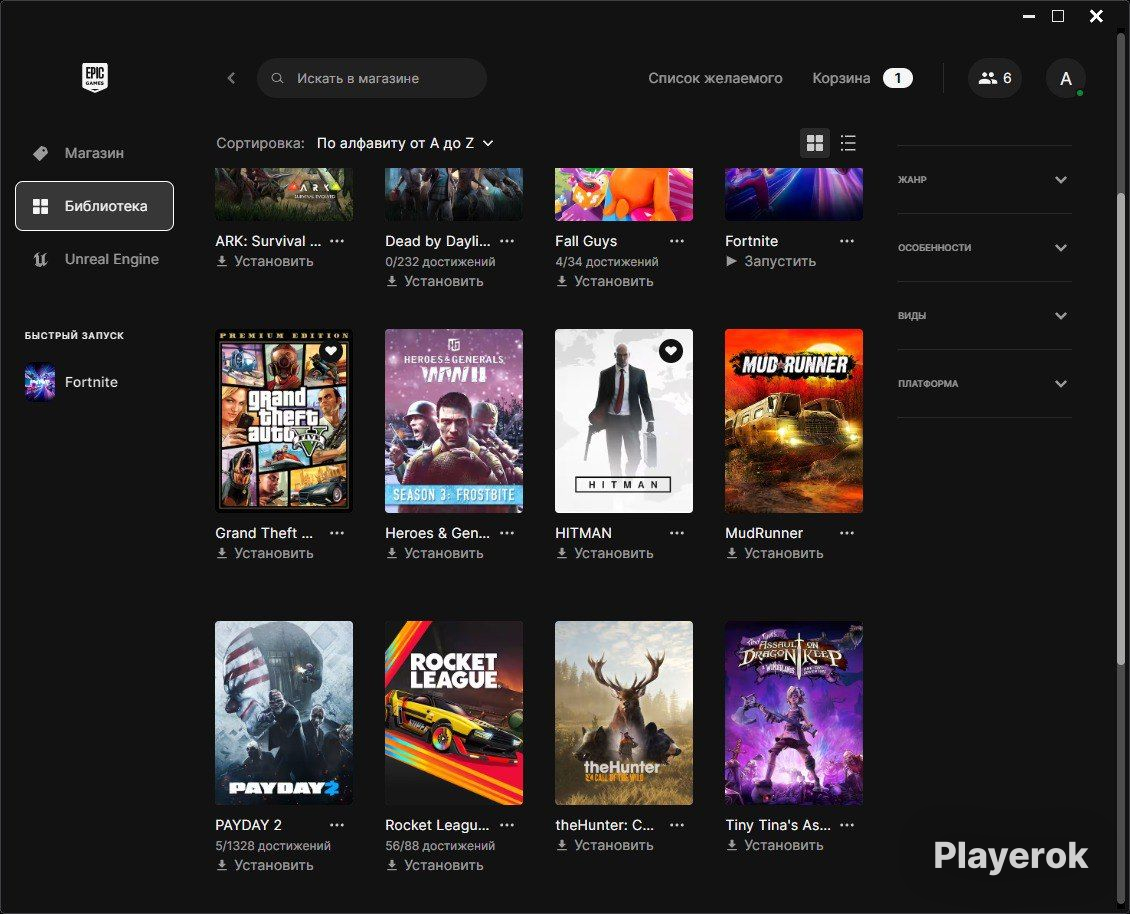Open options menu for Fall Guys

pos(677,241)
